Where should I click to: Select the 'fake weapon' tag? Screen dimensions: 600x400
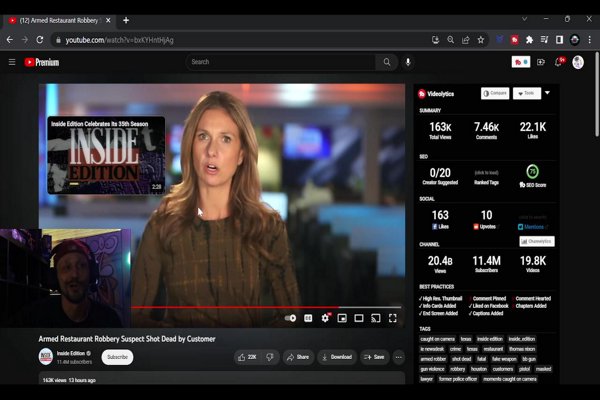point(504,359)
